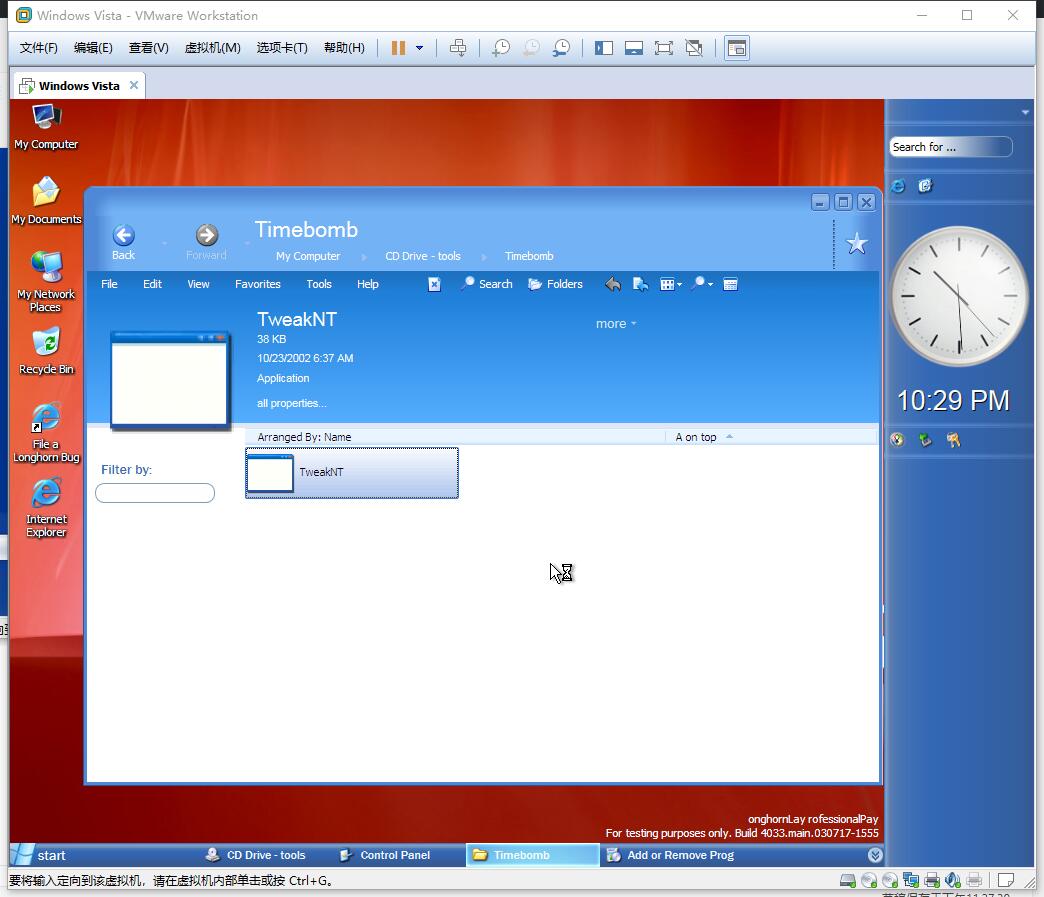Switch to Add or Remove Prog taskbar button
1044x897 pixels.
click(x=670, y=856)
